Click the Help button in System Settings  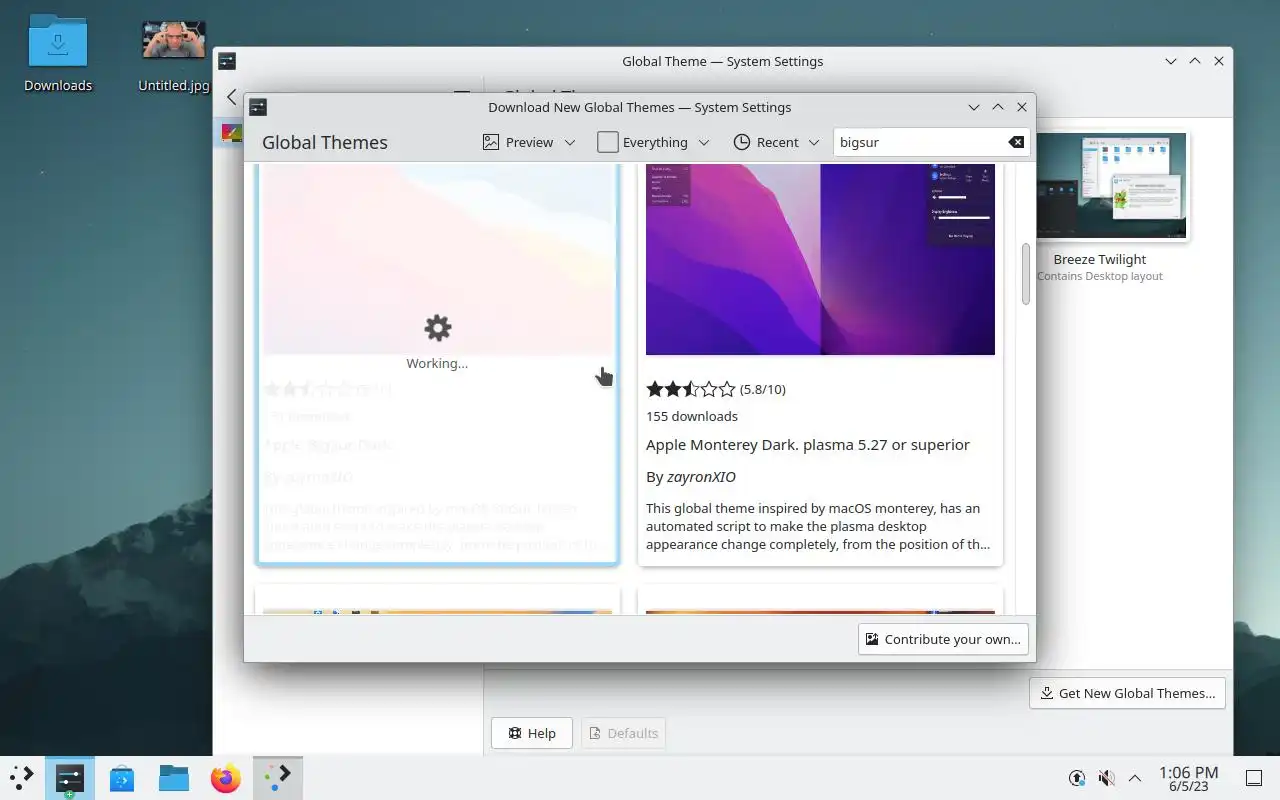531,733
